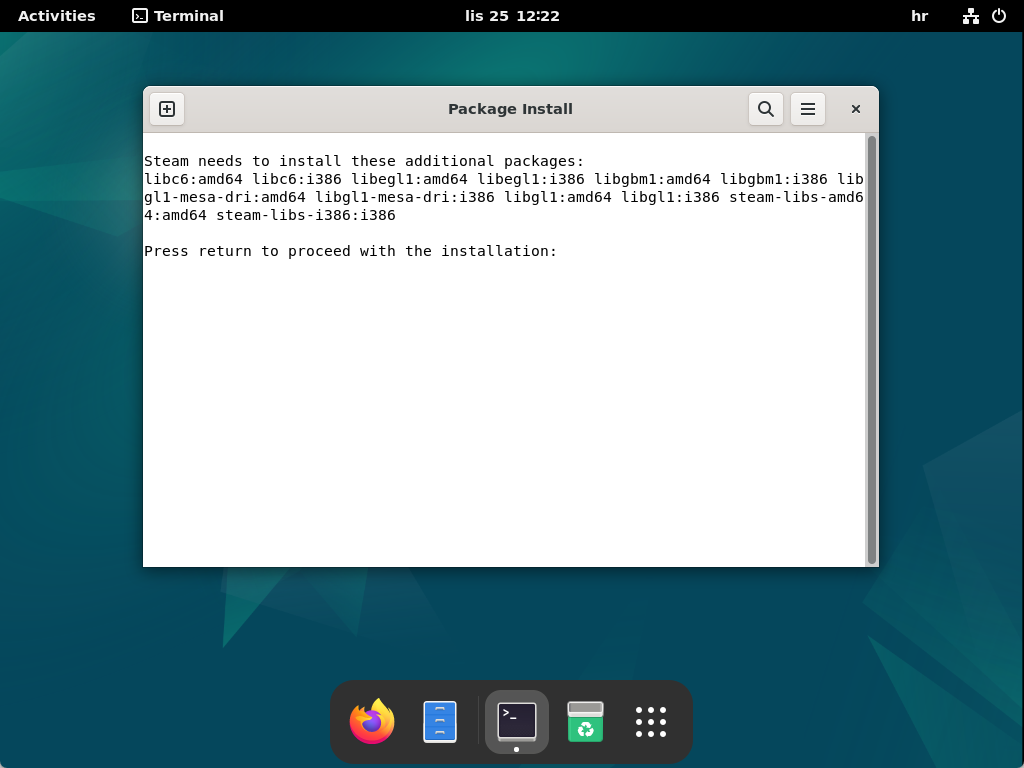Open the Terminal app menu in top bar

[x=176, y=15]
